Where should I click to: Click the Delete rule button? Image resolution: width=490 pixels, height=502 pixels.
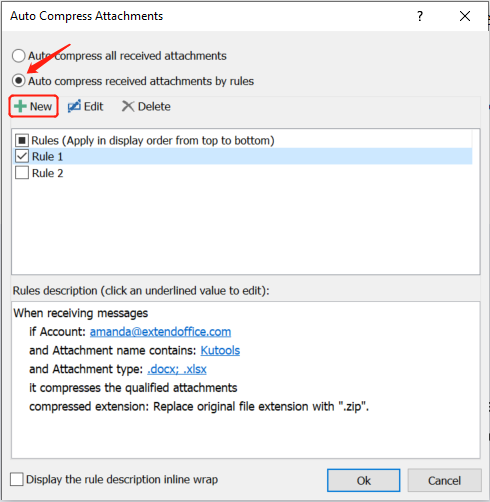click(146, 106)
